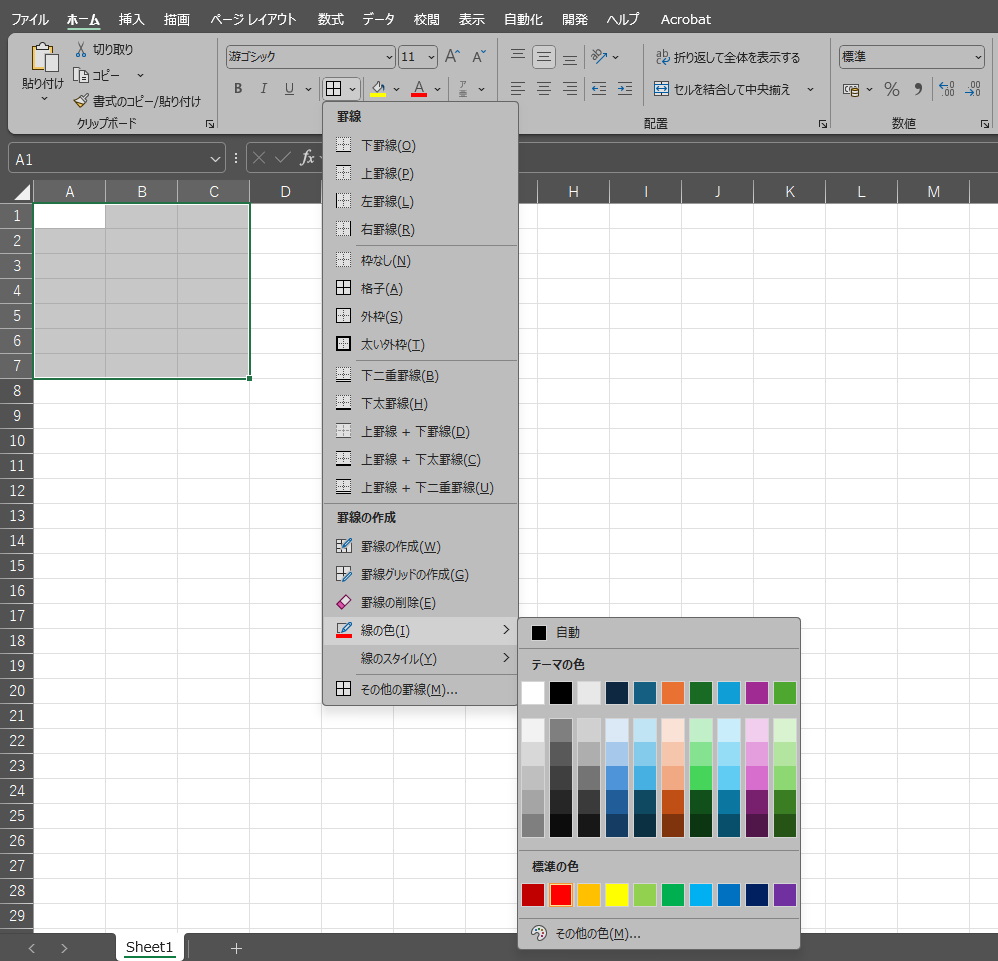998x961 pixels.
Task: Toggle 折り返して全体を表示する wrap text
Action: tap(727, 57)
